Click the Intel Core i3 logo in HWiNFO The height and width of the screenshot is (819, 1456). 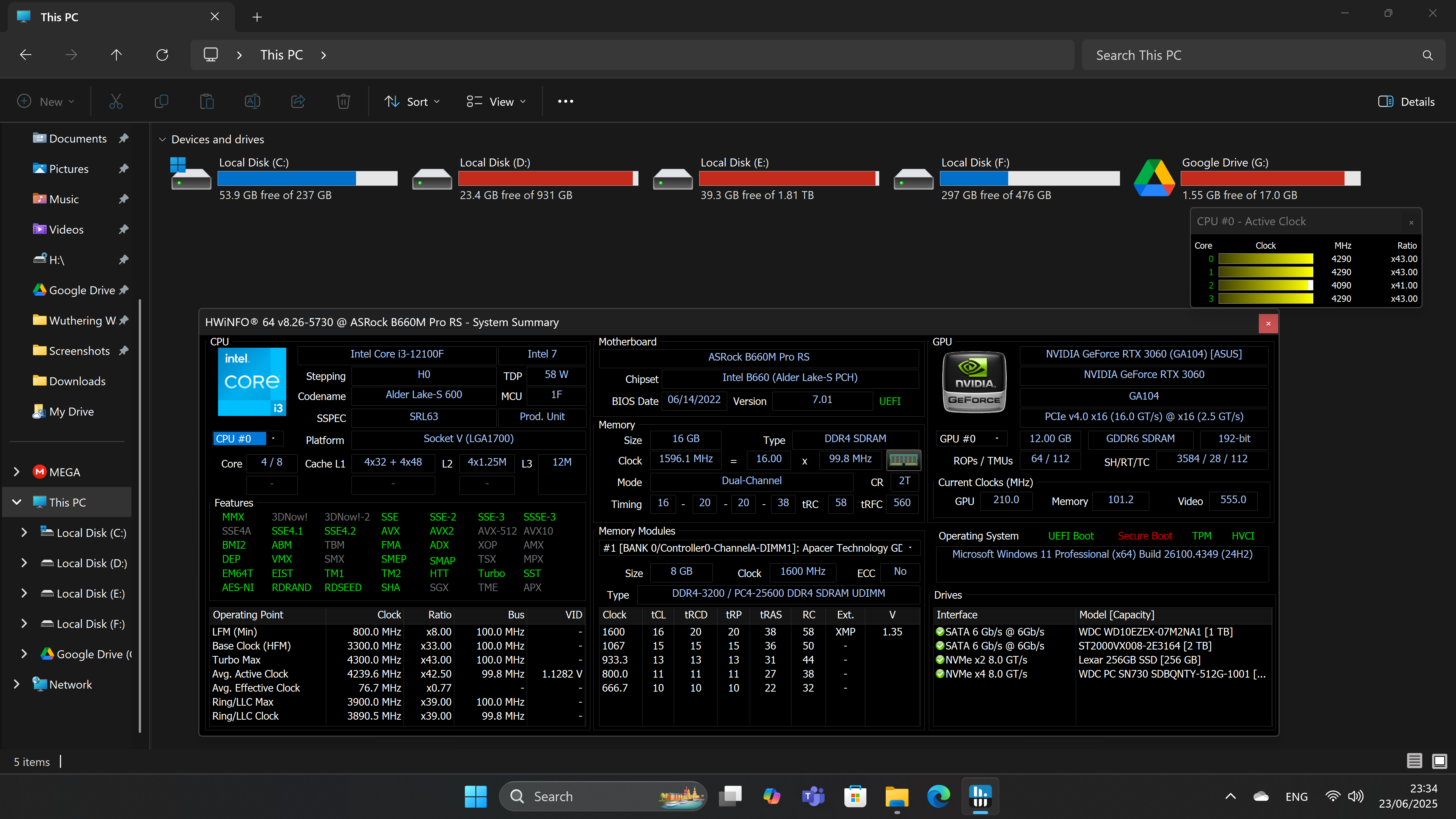tap(252, 382)
